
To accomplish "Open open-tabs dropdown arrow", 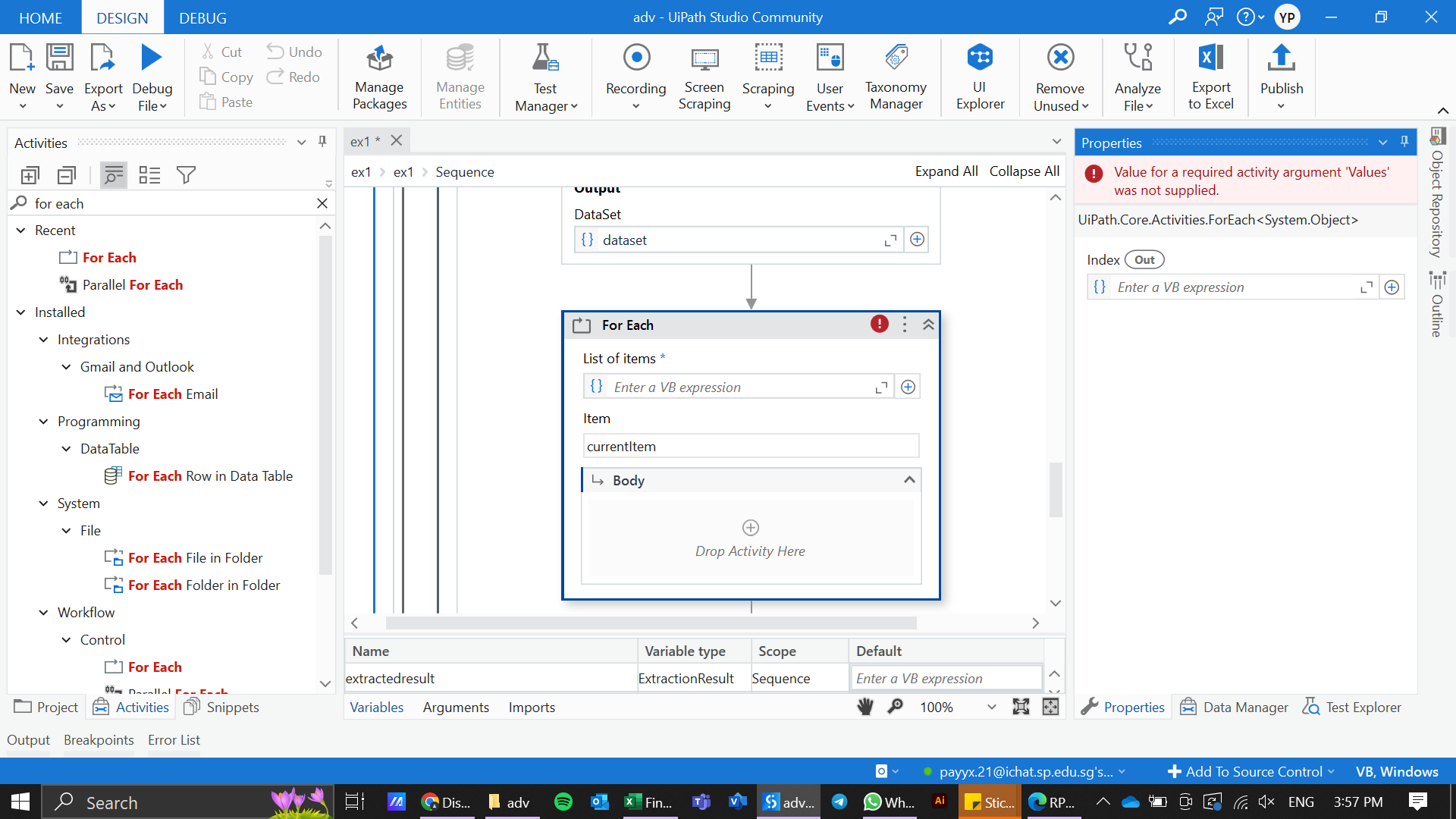I will click(1056, 142).
